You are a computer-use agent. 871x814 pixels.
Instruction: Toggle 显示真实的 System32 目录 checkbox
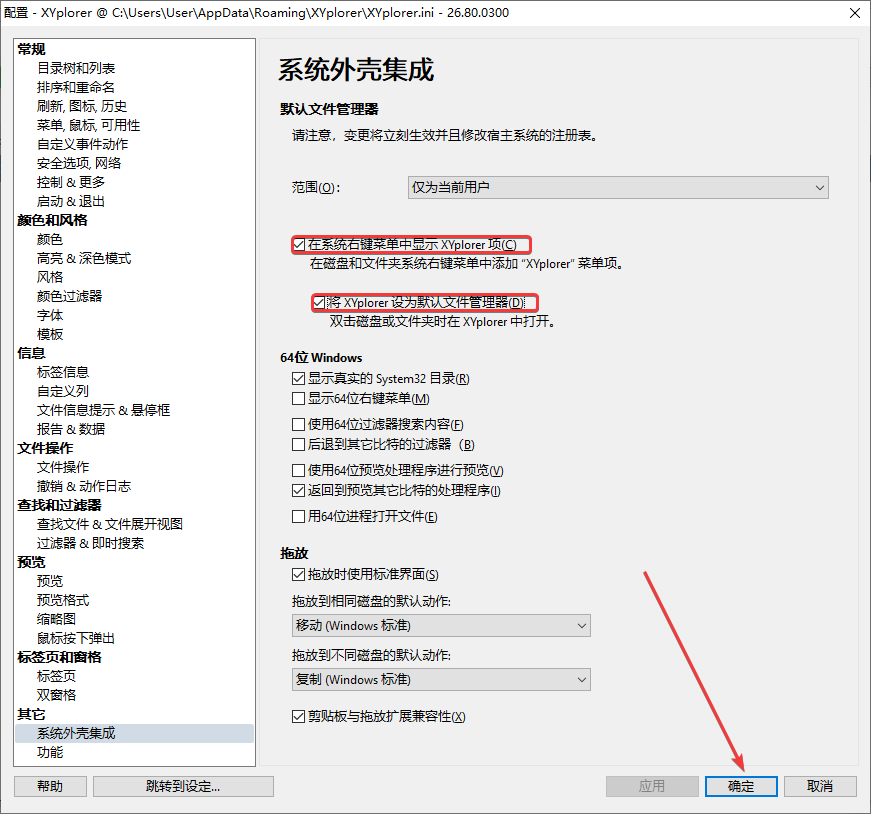click(x=298, y=378)
